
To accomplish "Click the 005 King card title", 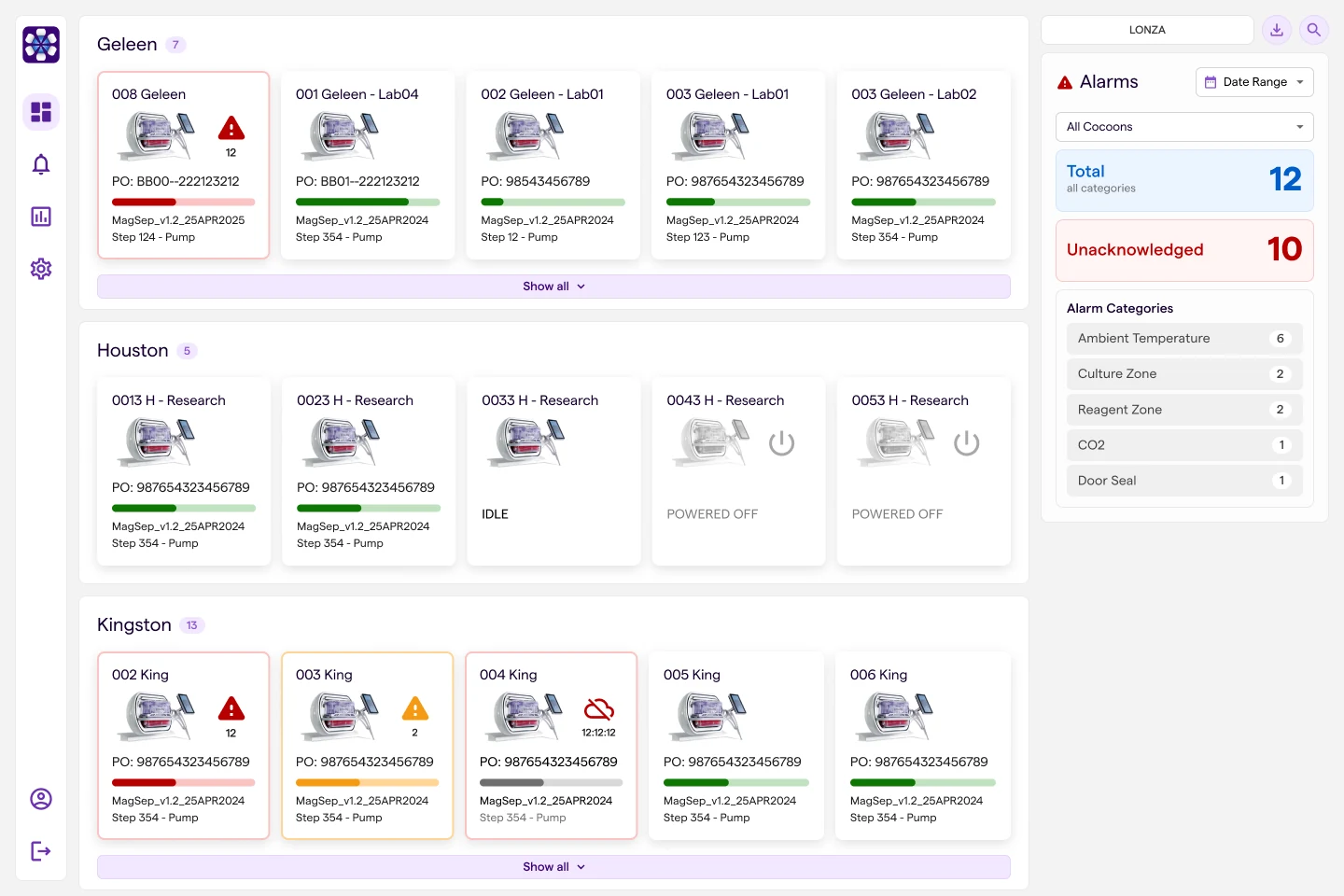I will [x=692, y=675].
